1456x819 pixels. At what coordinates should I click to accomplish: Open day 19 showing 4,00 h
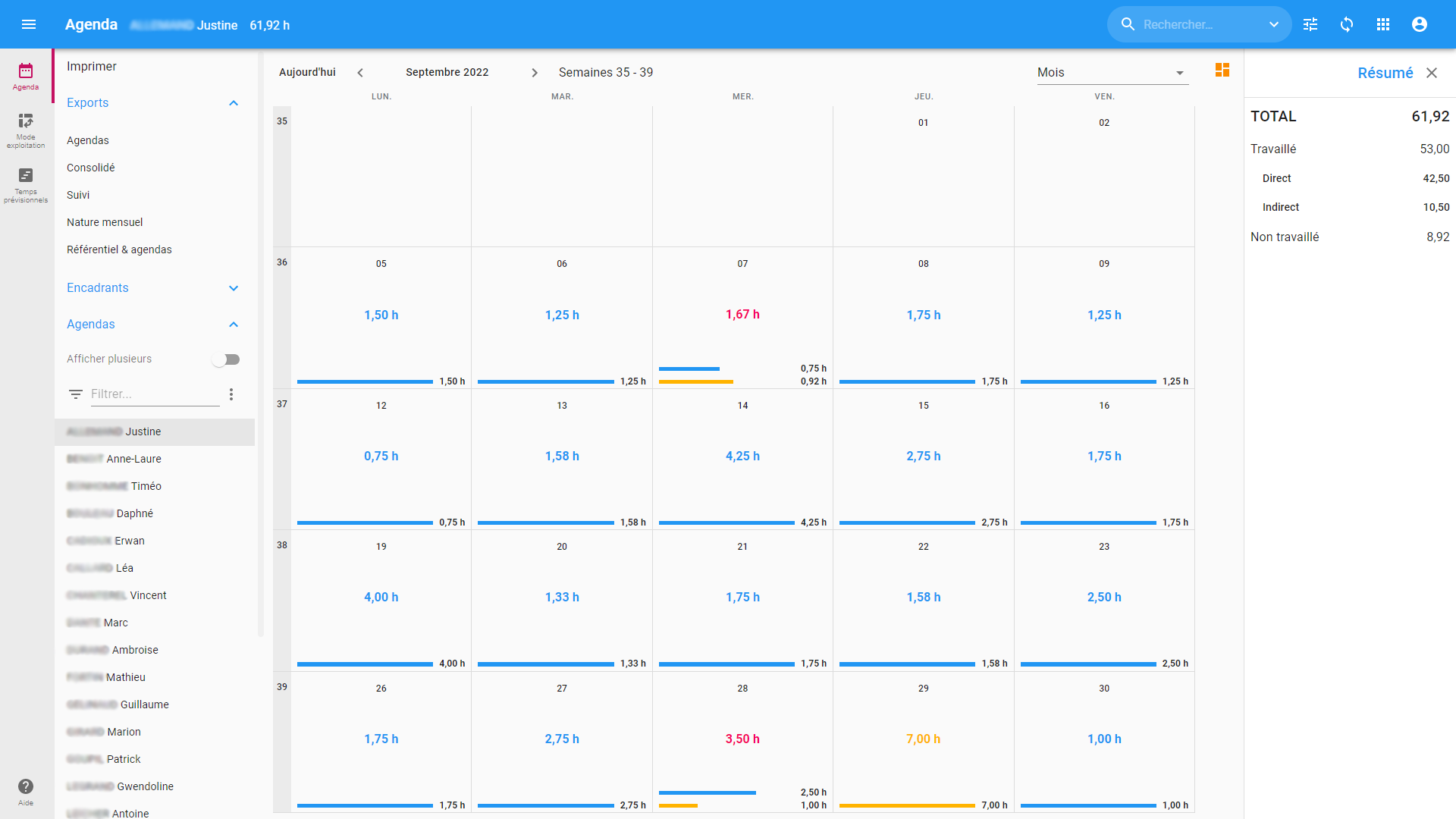(x=381, y=601)
